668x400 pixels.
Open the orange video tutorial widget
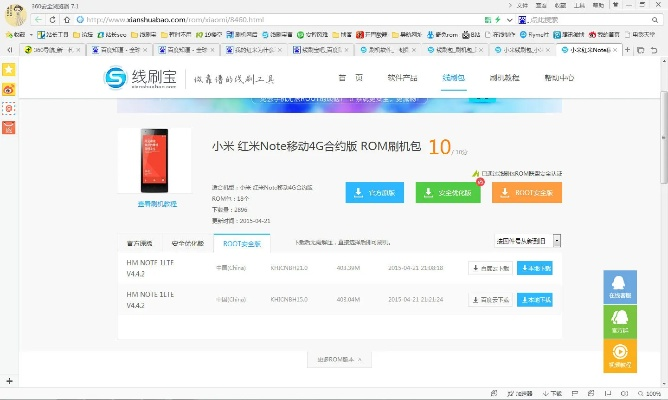pyautogui.click(x=620, y=356)
